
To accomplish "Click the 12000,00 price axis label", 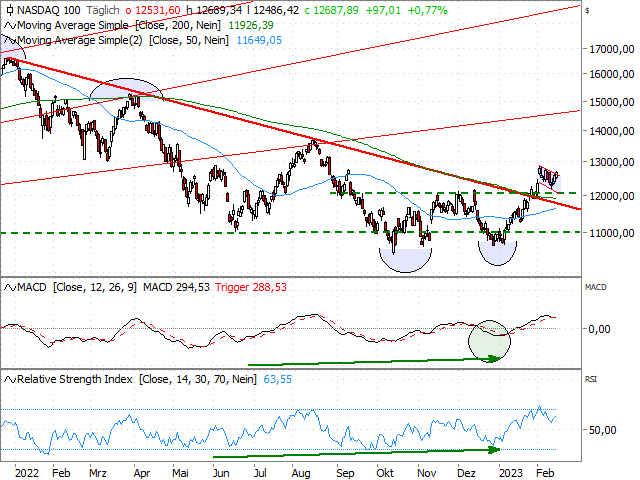I will (x=612, y=196).
